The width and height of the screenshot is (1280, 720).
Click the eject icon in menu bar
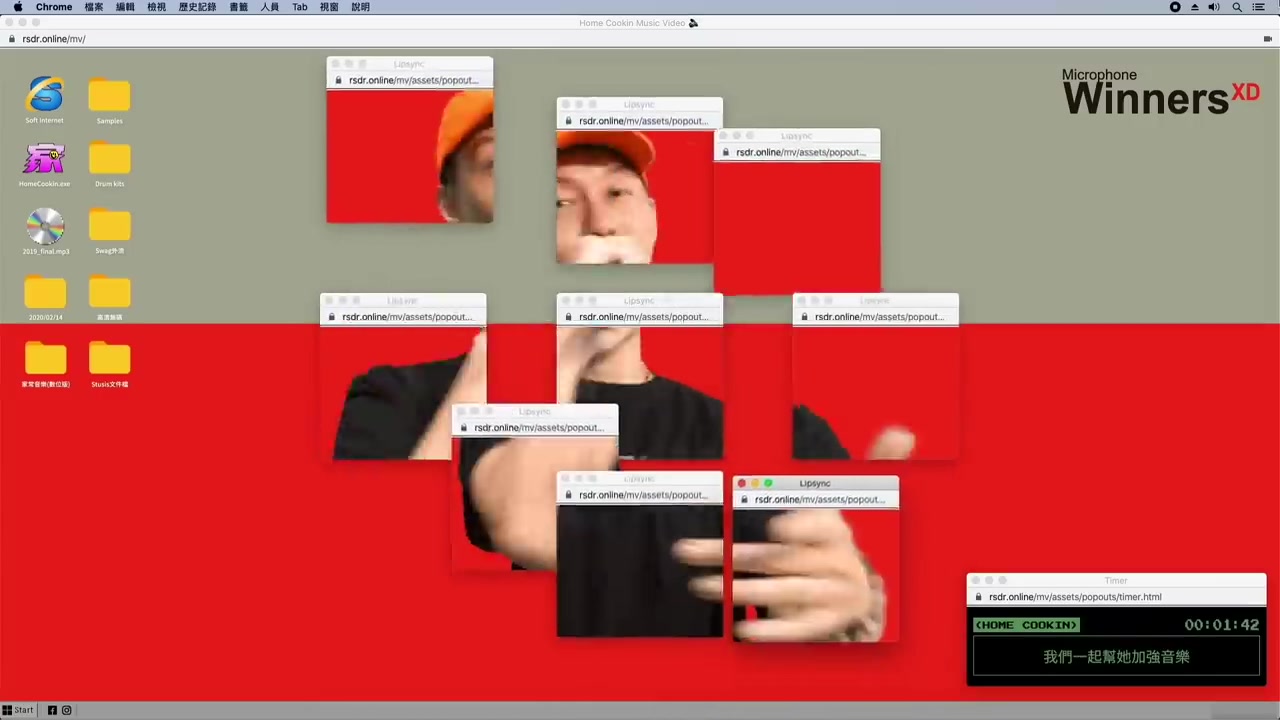(1194, 7)
